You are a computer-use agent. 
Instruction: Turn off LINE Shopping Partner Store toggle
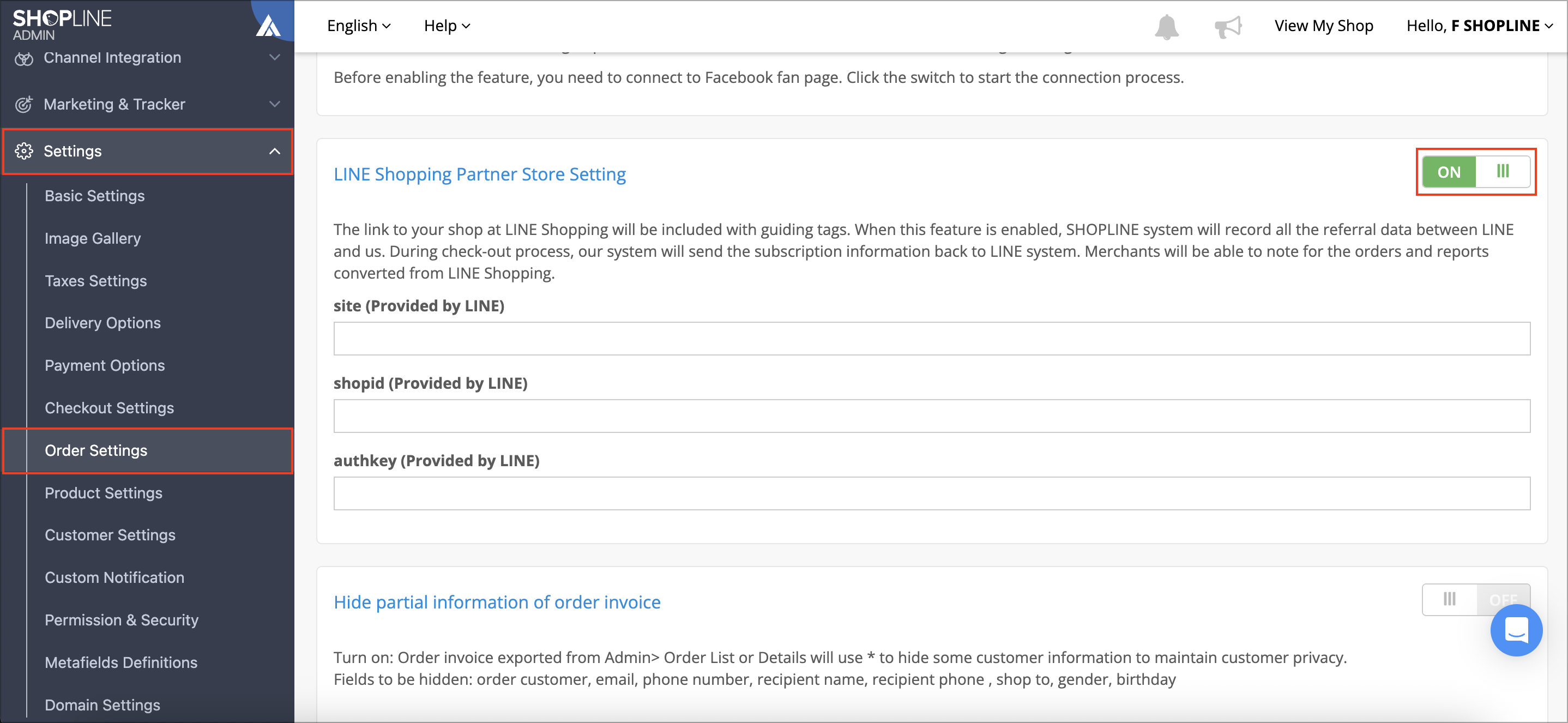[1475, 172]
